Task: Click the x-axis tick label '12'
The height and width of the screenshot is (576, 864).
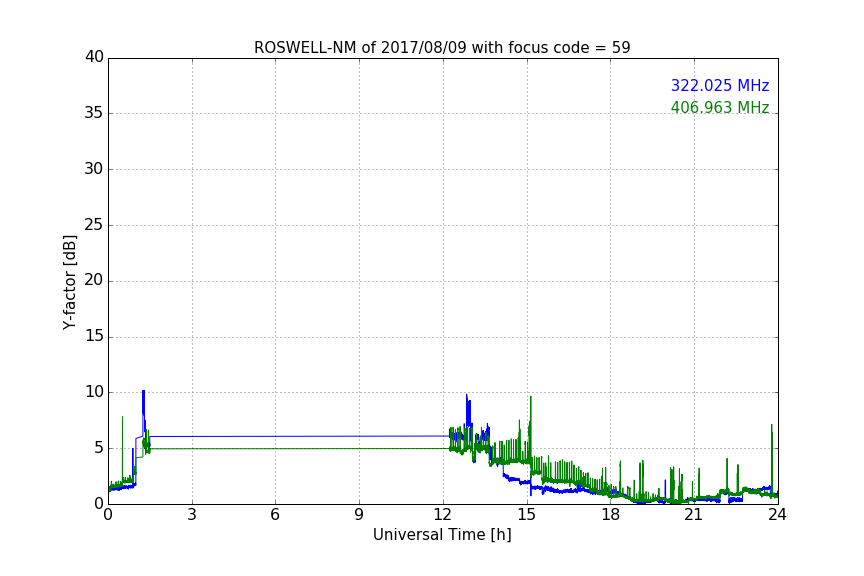Action: point(442,515)
